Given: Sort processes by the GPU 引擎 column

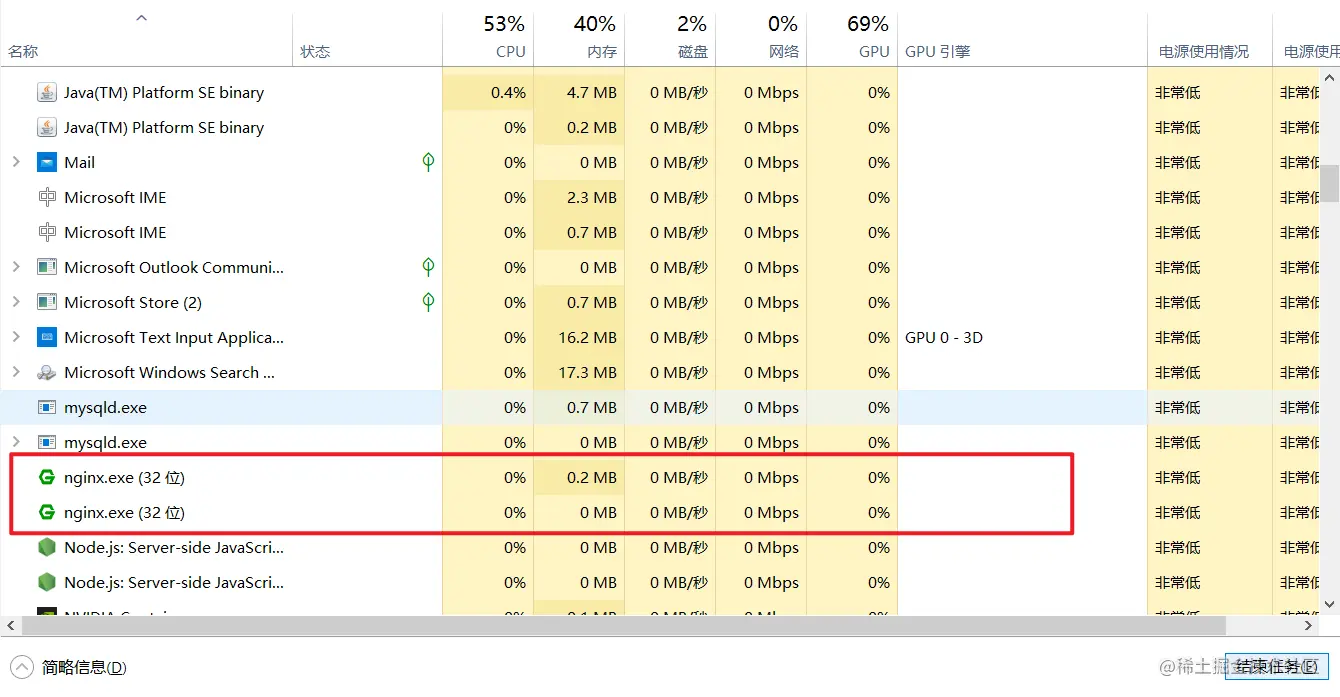Looking at the screenshot, I should coord(938,52).
